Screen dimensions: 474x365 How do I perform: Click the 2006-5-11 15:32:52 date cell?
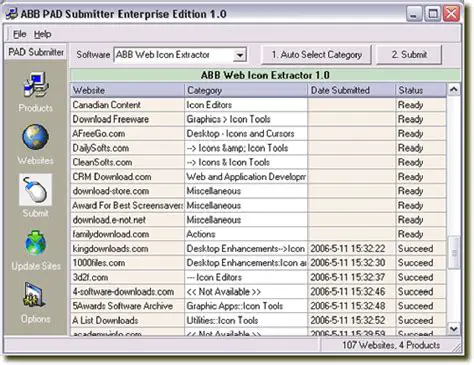click(x=352, y=320)
